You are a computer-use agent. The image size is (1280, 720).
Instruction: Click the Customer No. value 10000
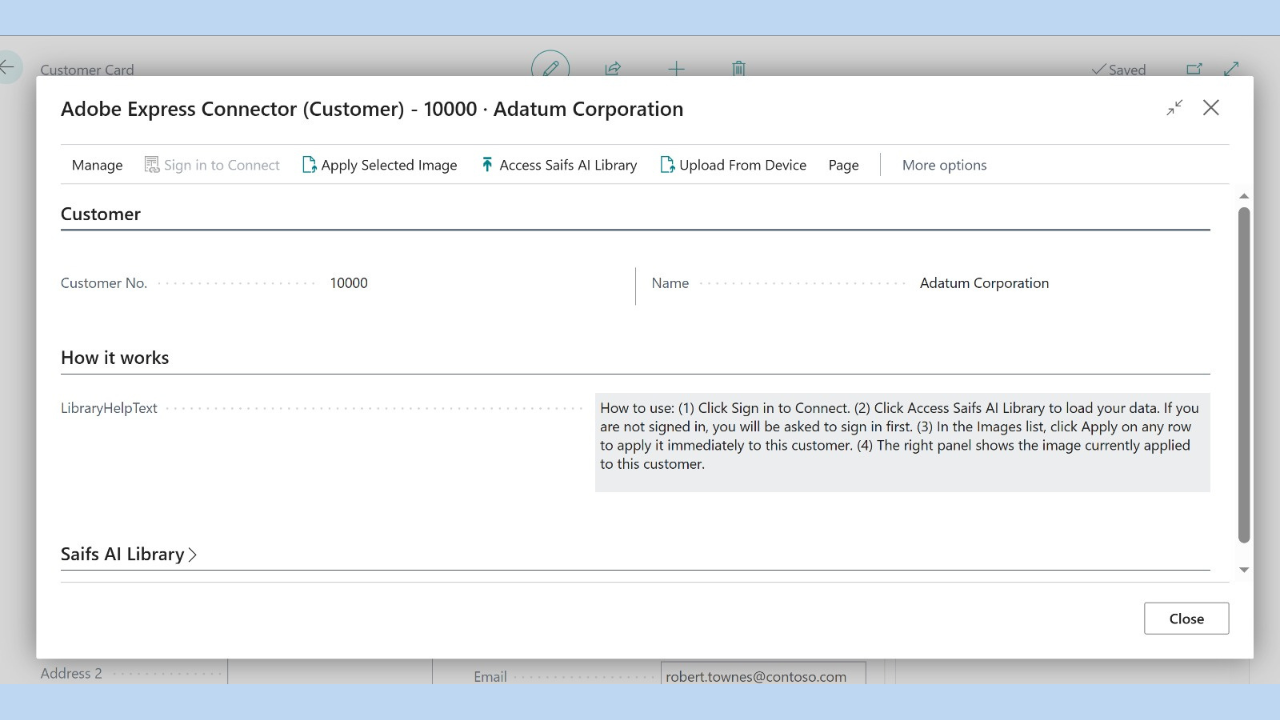click(349, 283)
